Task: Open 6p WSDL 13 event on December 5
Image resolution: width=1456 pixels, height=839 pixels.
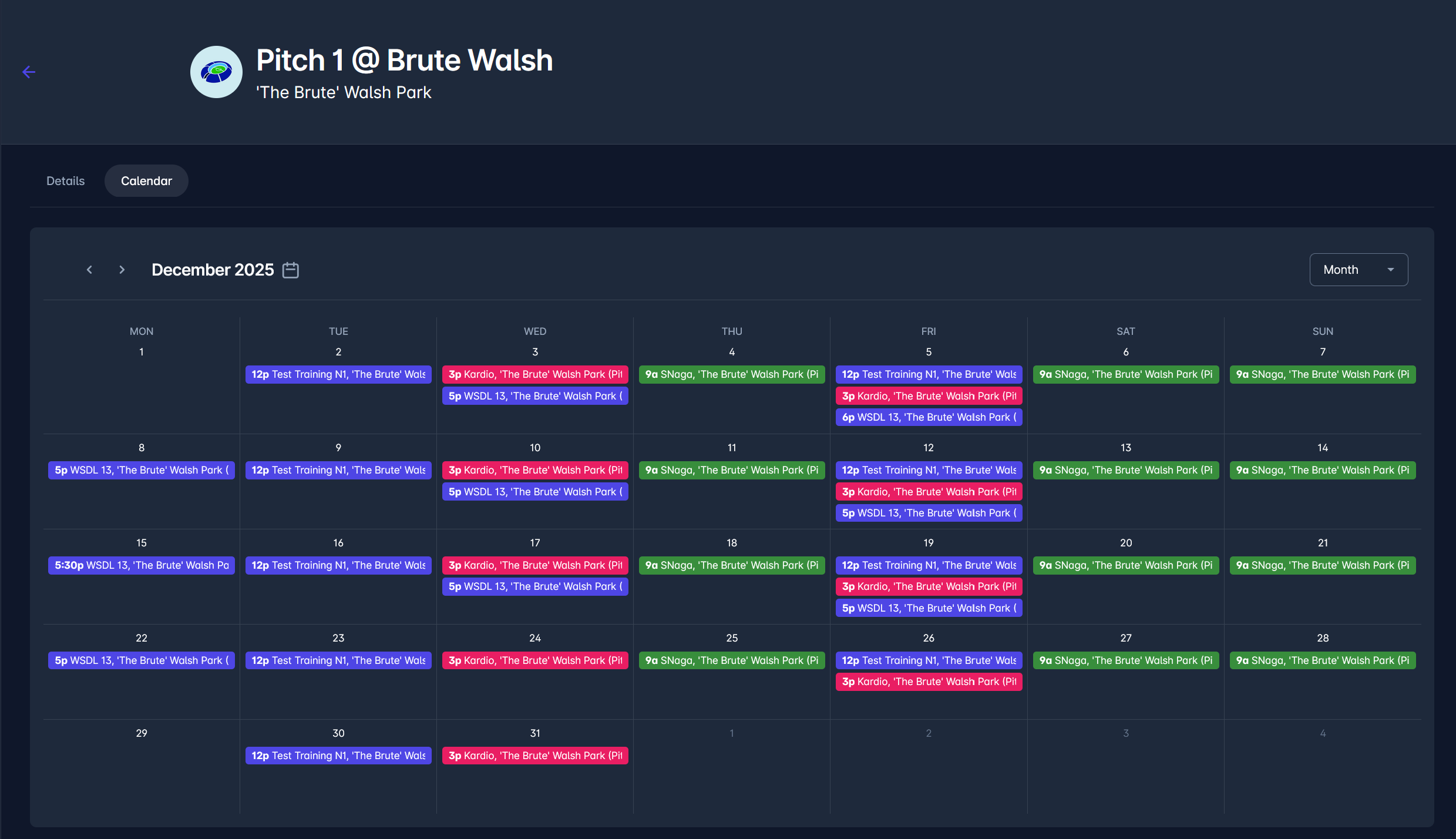Action: (929, 417)
